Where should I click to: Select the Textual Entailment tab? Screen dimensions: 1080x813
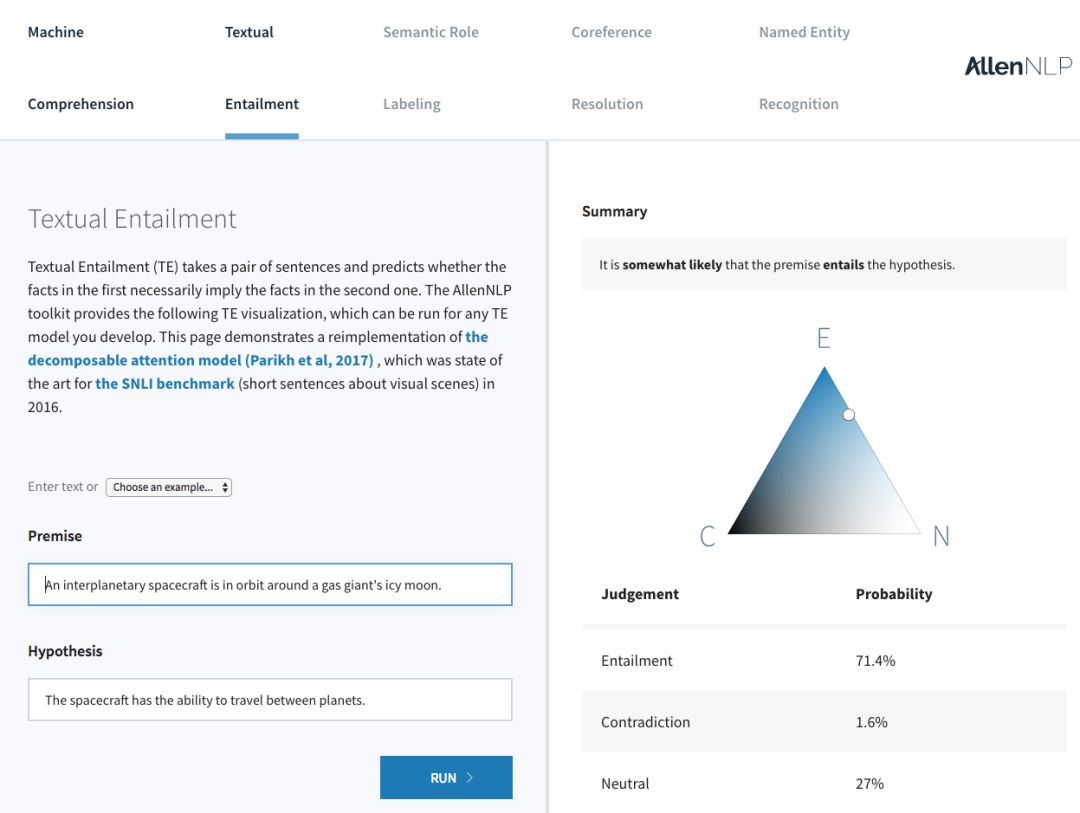pyautogui.click(x=262, y=68)
